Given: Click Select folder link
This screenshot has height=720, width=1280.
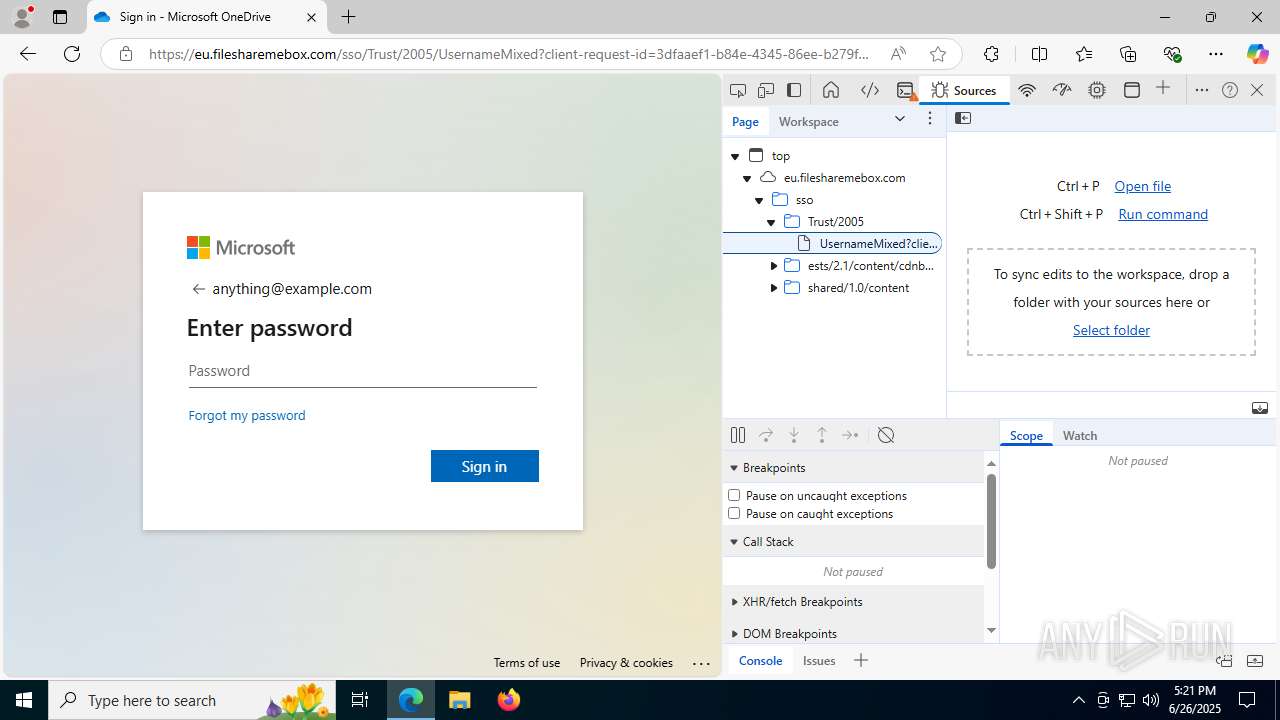Looking at the screenshot, I should 1111,330.
